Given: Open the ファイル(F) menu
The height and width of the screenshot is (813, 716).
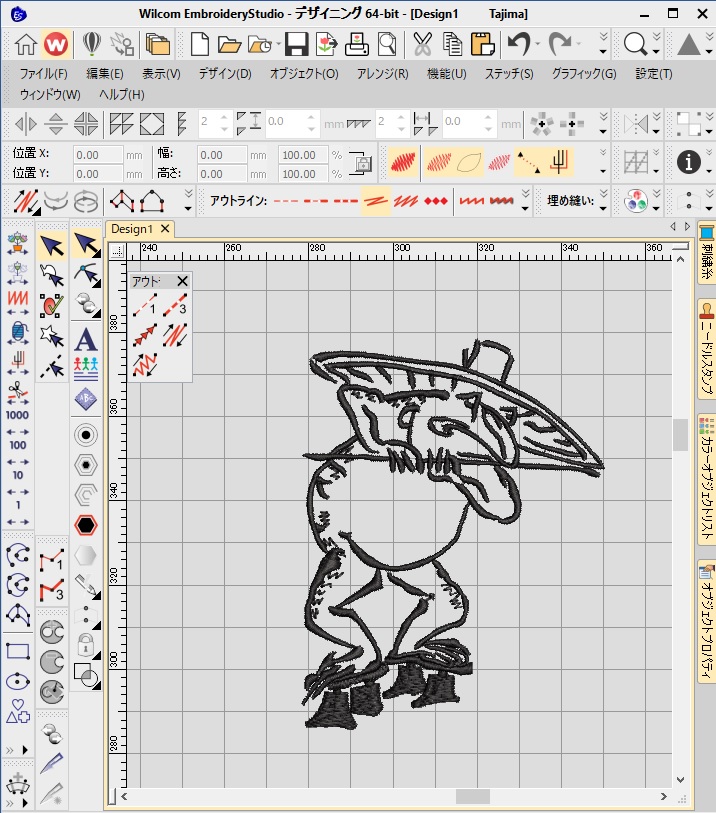Looking at the screenshot, I should (x=44, y=74).
